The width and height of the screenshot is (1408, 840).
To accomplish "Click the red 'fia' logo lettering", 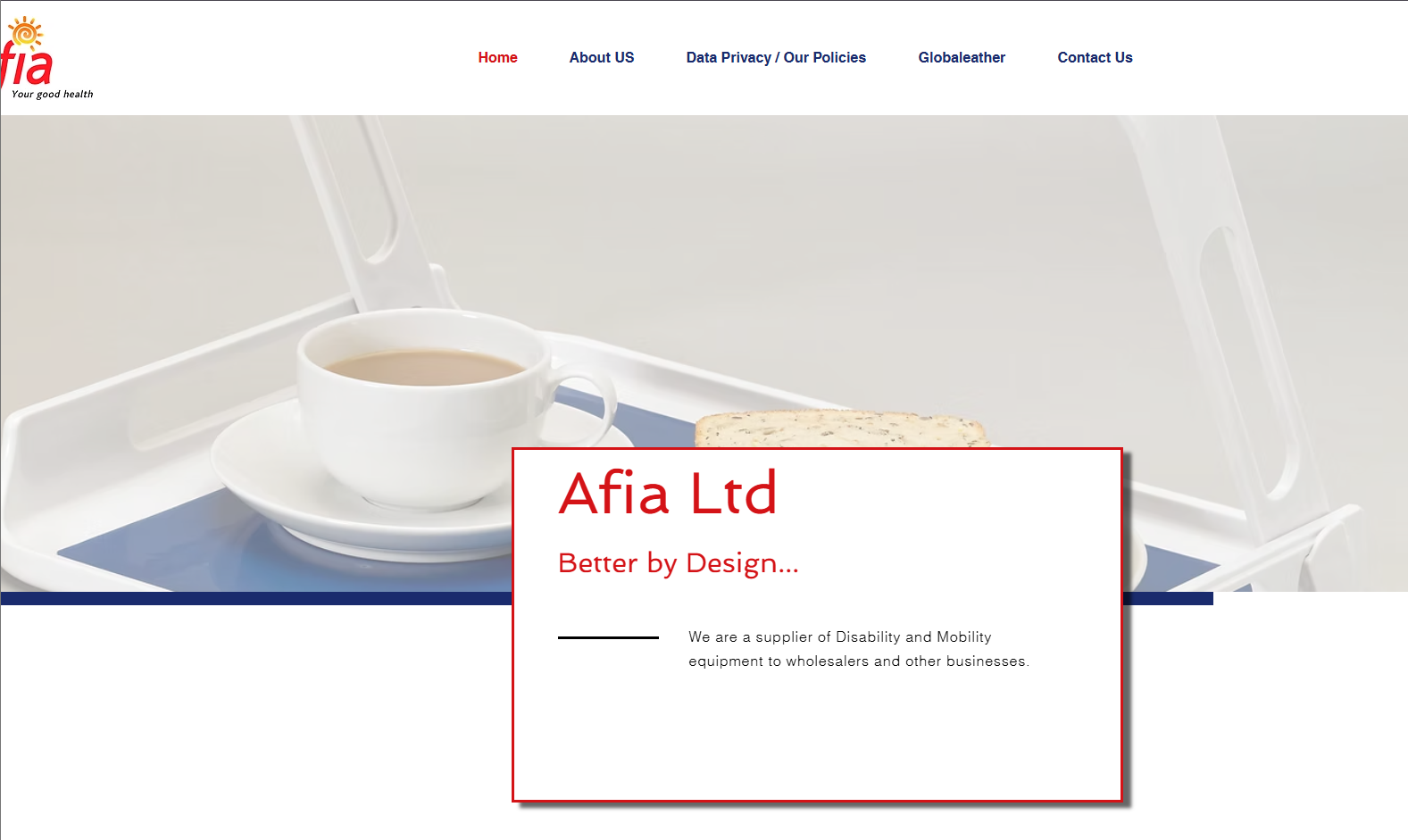I will (x=27, y=64).
